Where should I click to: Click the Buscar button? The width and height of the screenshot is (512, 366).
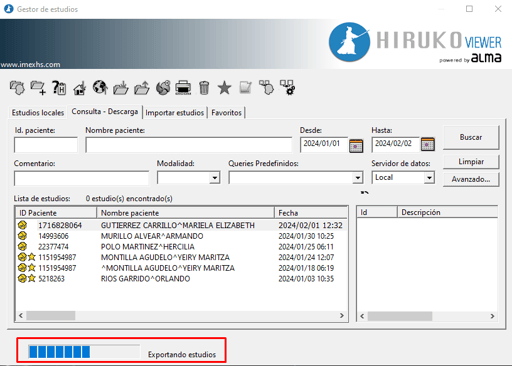click(471, 137)
